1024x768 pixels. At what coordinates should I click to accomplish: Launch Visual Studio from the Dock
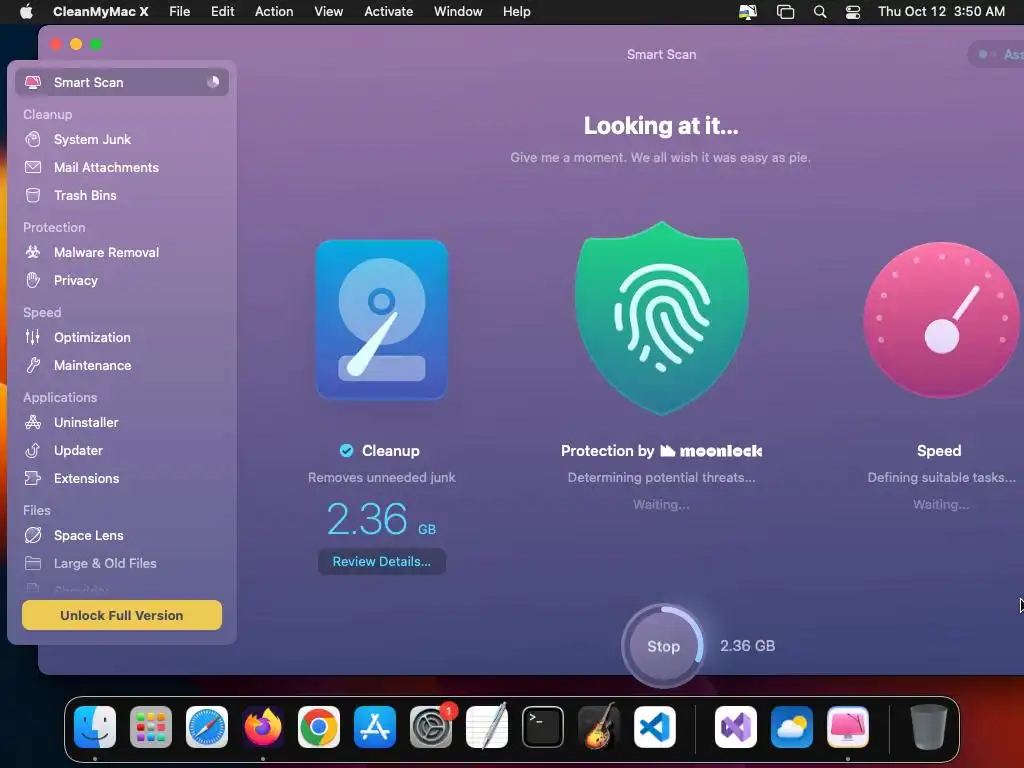click(736, 727)
